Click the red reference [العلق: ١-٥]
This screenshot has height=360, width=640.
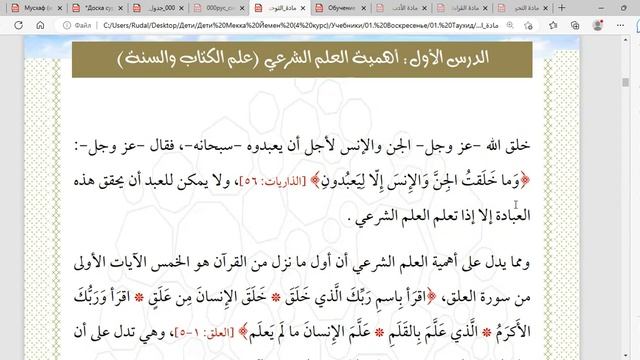[204, 333]
